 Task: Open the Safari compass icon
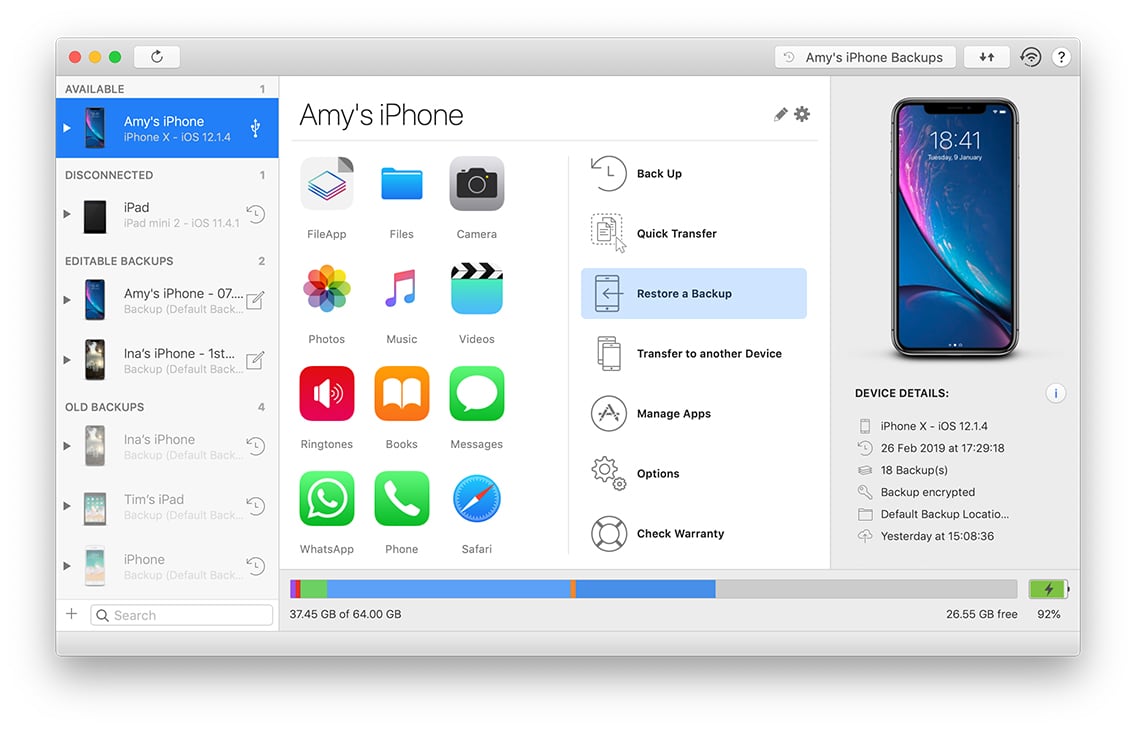point(477,498)
